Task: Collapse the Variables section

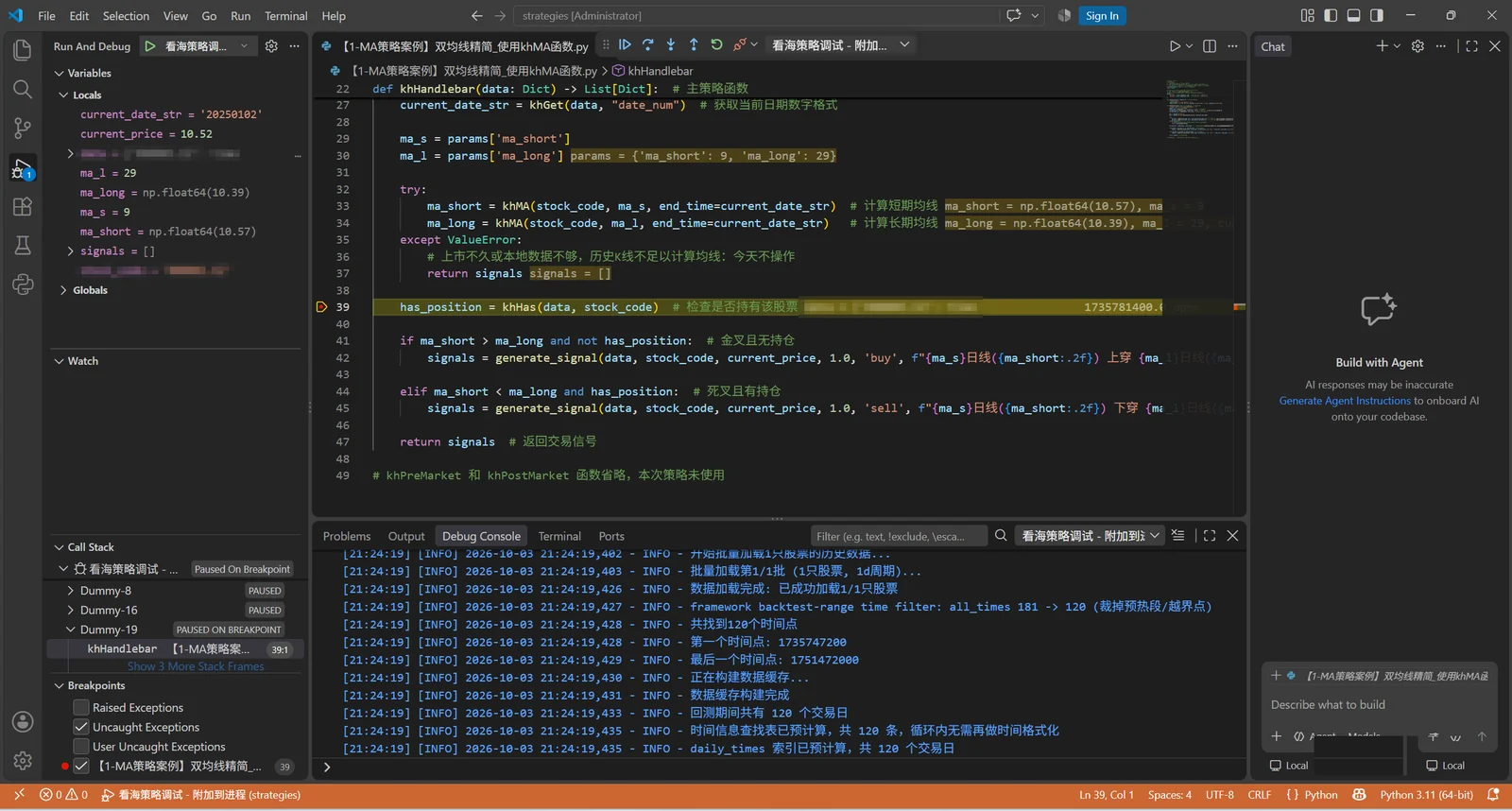Action: 60,73
